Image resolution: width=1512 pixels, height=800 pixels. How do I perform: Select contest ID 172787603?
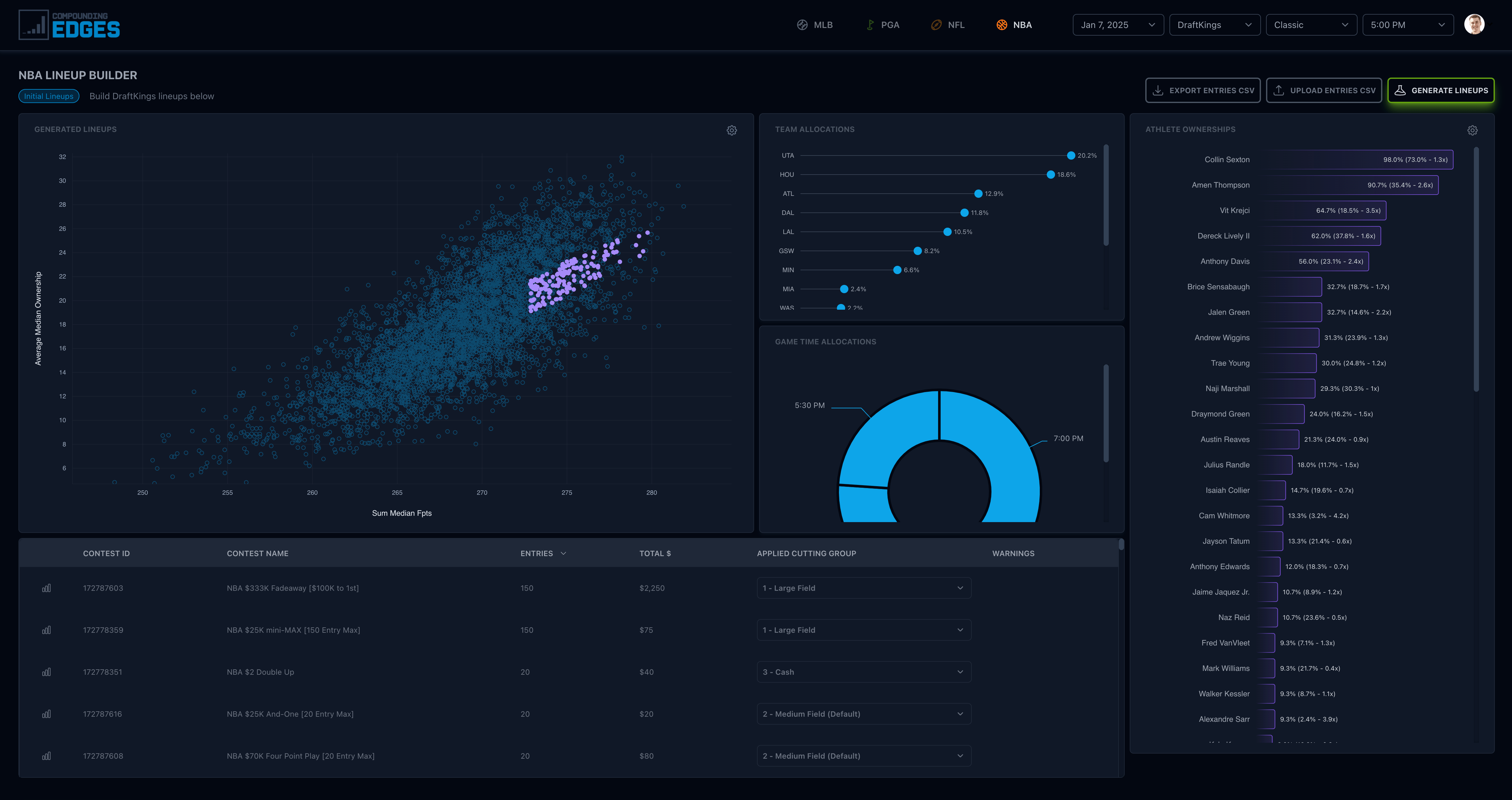coord(103,588)
